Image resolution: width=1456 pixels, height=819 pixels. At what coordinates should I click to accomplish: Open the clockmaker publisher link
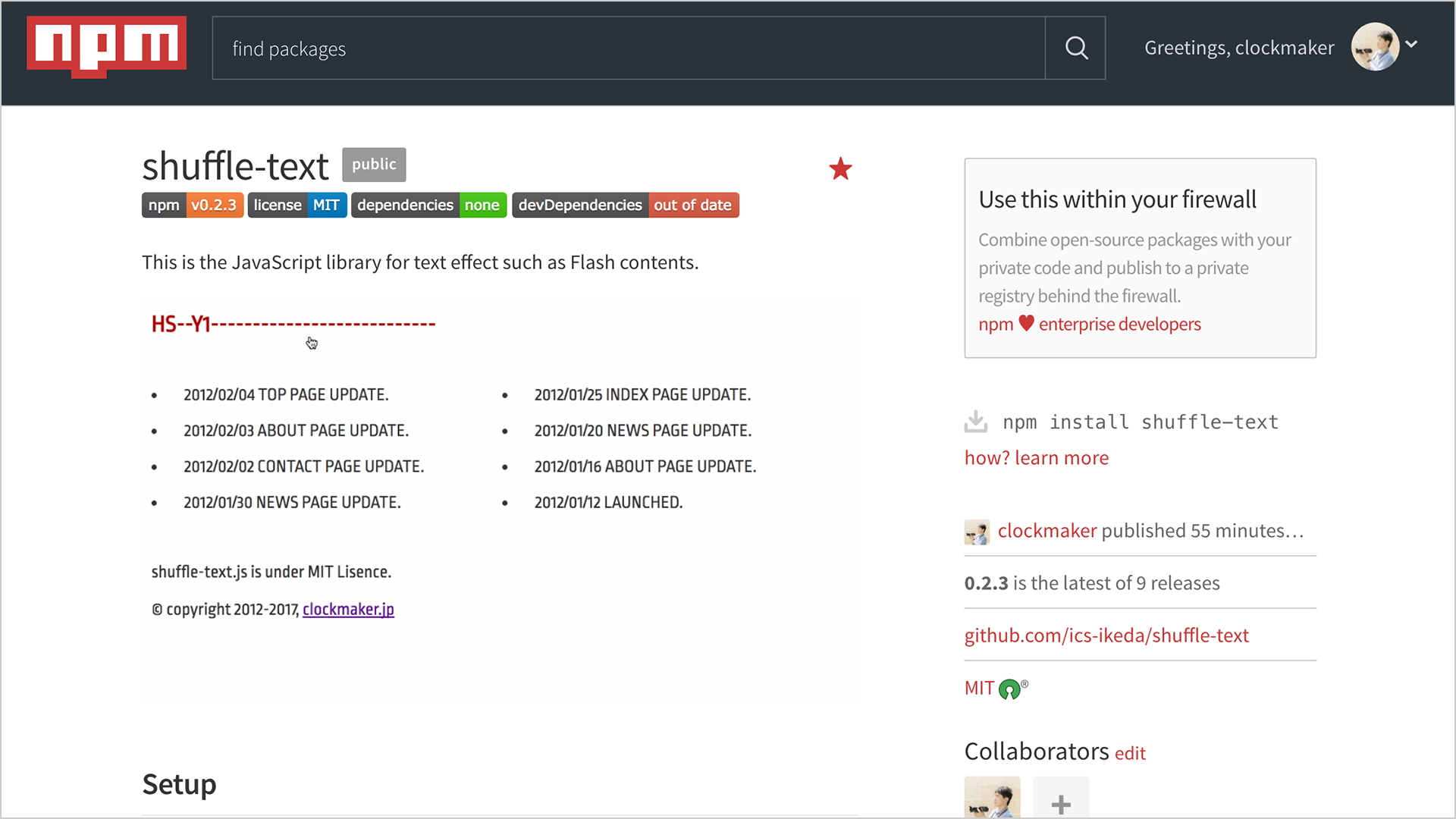click(1046, 531)
